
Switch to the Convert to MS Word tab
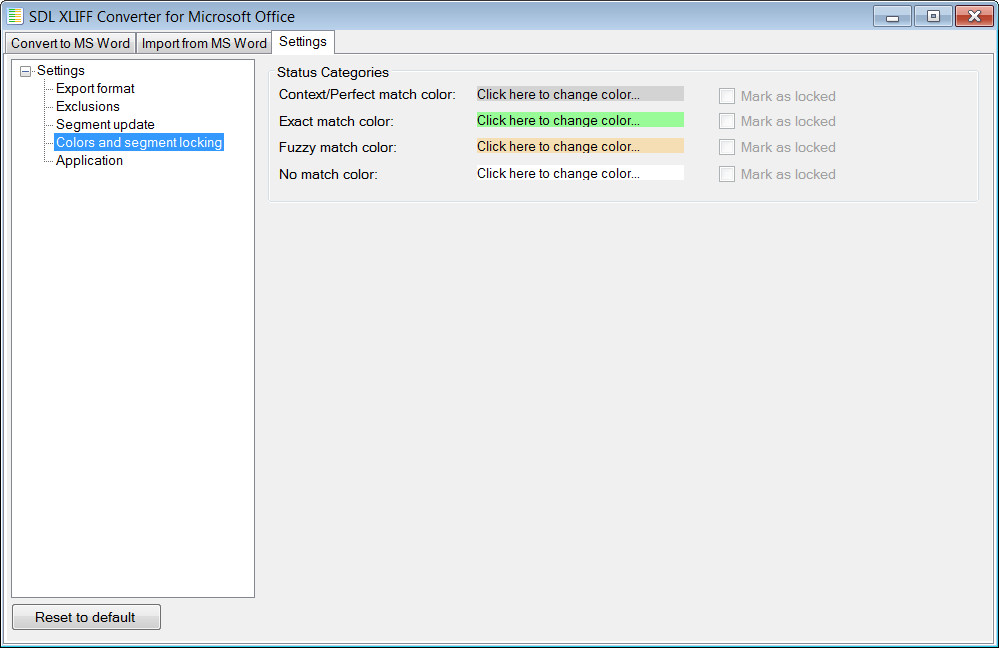(x=70, y=43)
